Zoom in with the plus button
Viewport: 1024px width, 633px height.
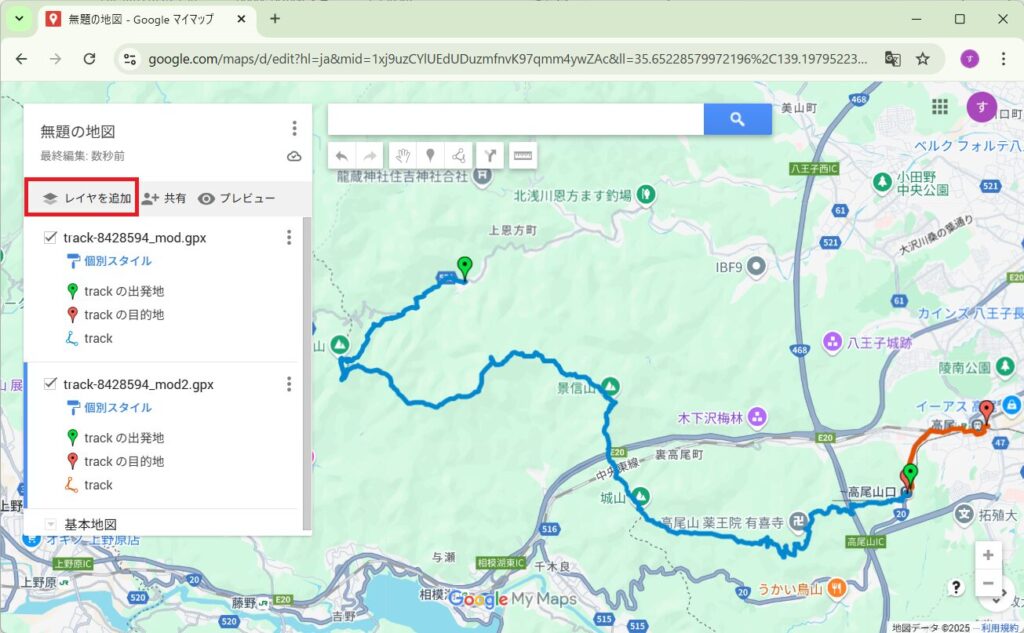(x=988, y=555)
